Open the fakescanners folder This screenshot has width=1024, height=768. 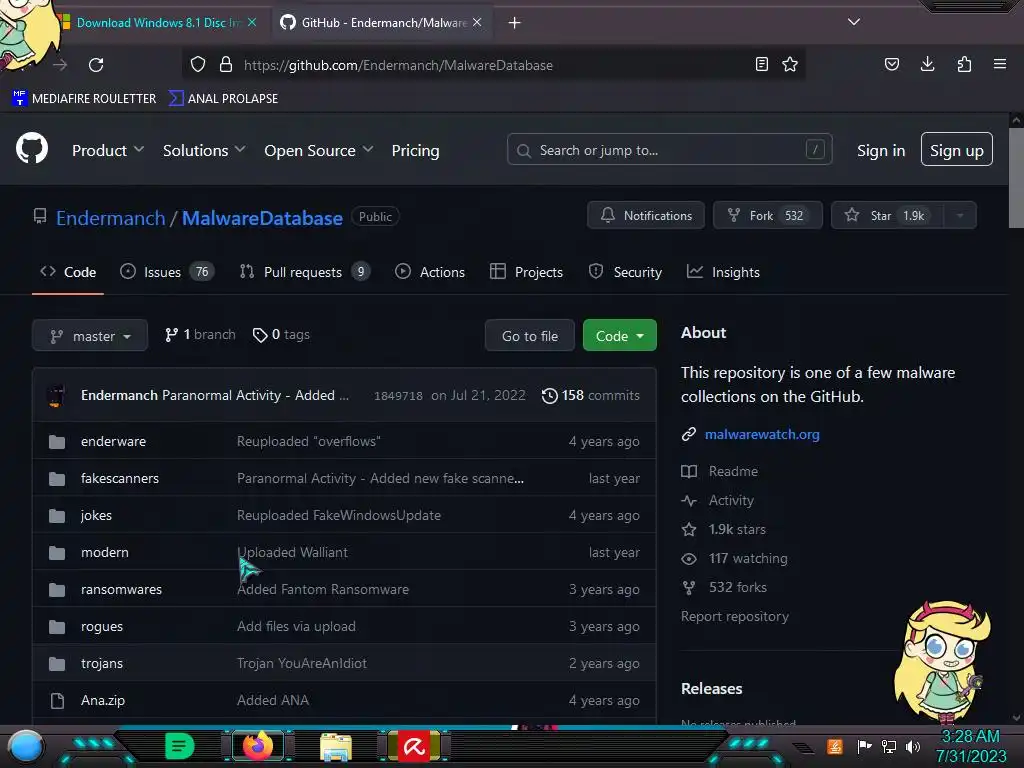point(120,478)
